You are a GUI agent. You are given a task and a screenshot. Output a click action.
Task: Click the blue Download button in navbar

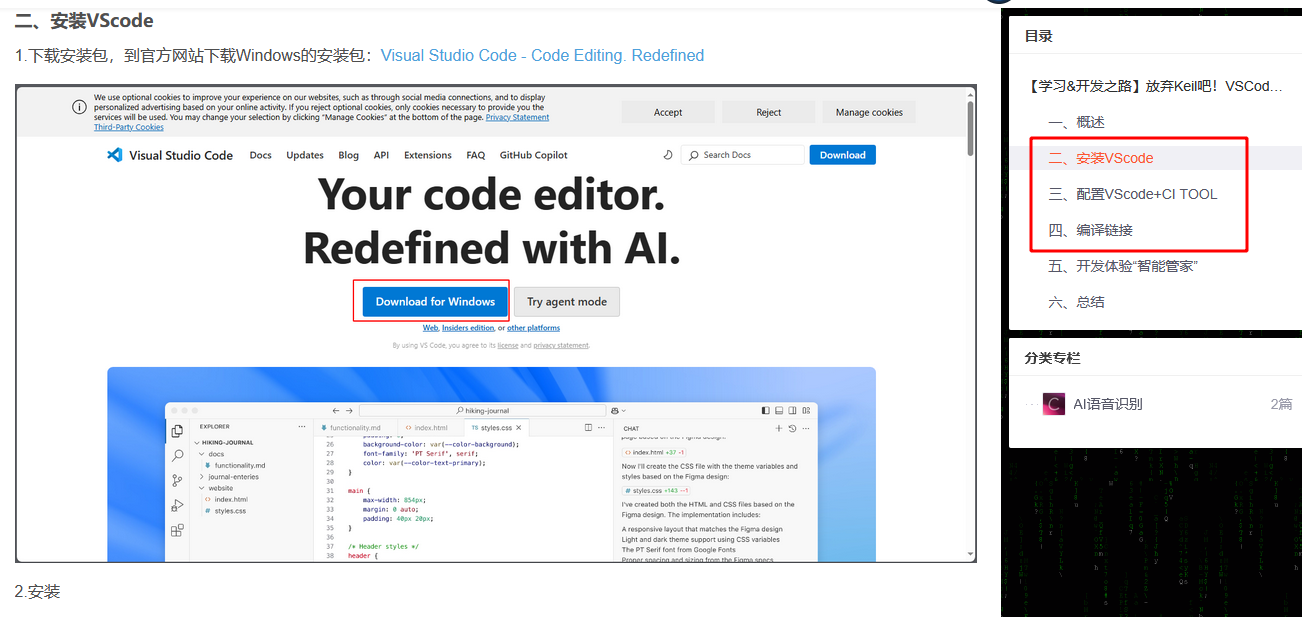[843, 155]
